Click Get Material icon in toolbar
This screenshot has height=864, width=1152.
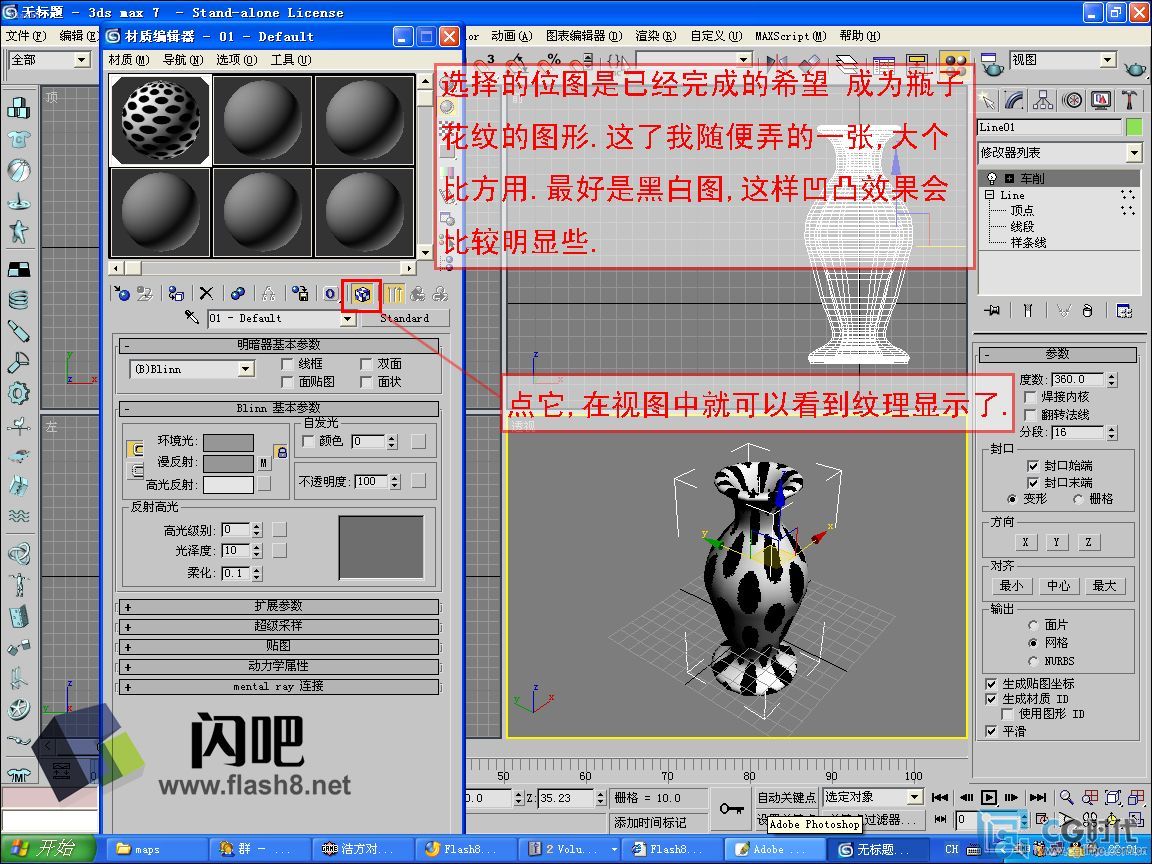[121, 293]
